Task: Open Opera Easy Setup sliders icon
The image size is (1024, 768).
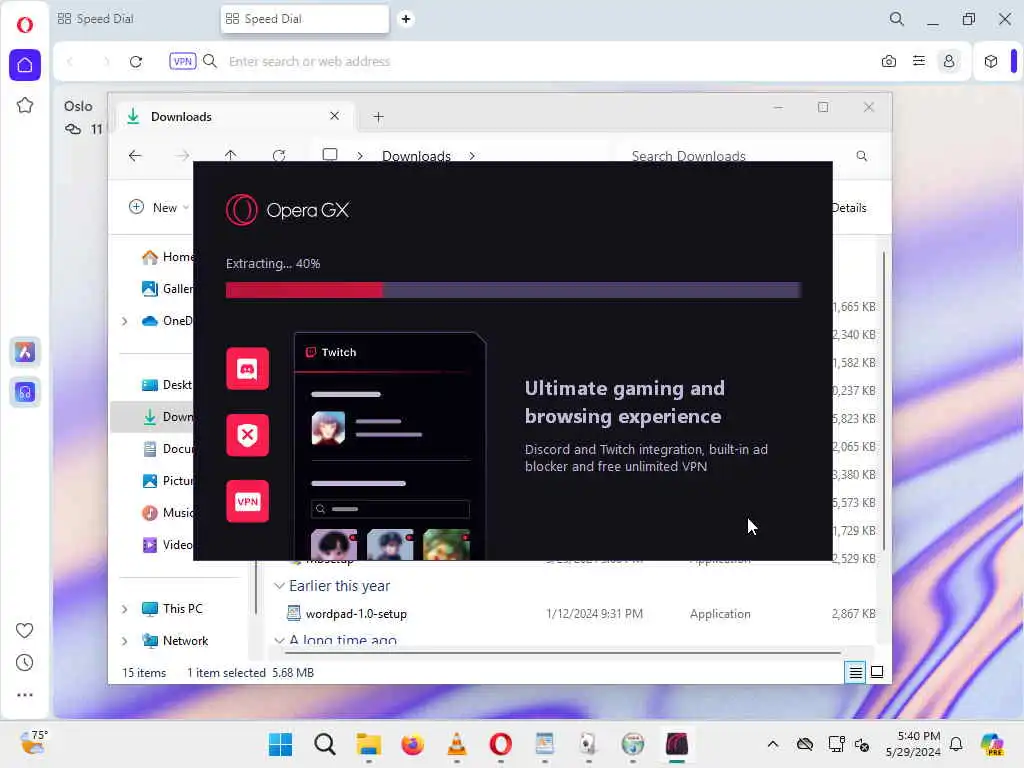Action: (x=919, y=61)
